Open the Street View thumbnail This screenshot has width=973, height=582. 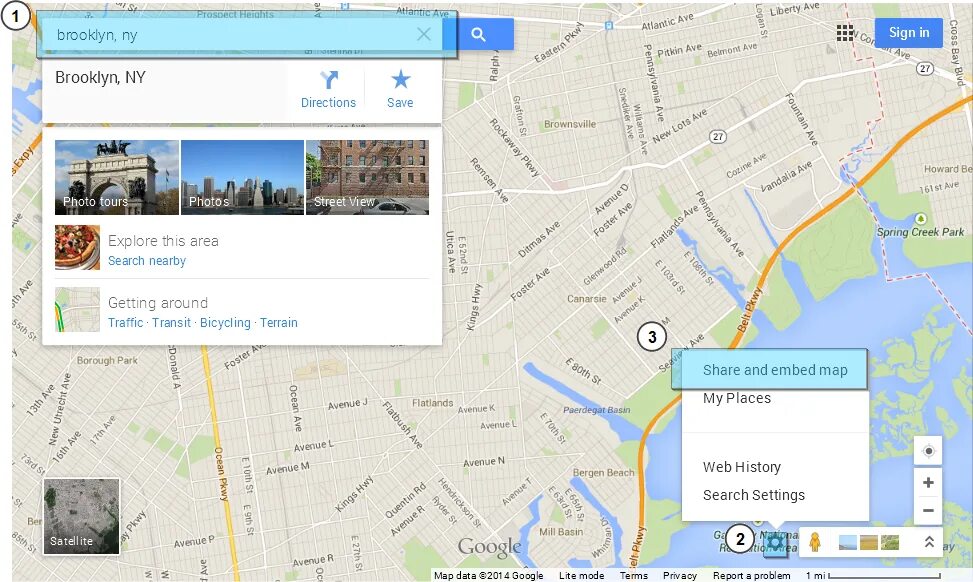pyautogui.click(x=367, y=177)
